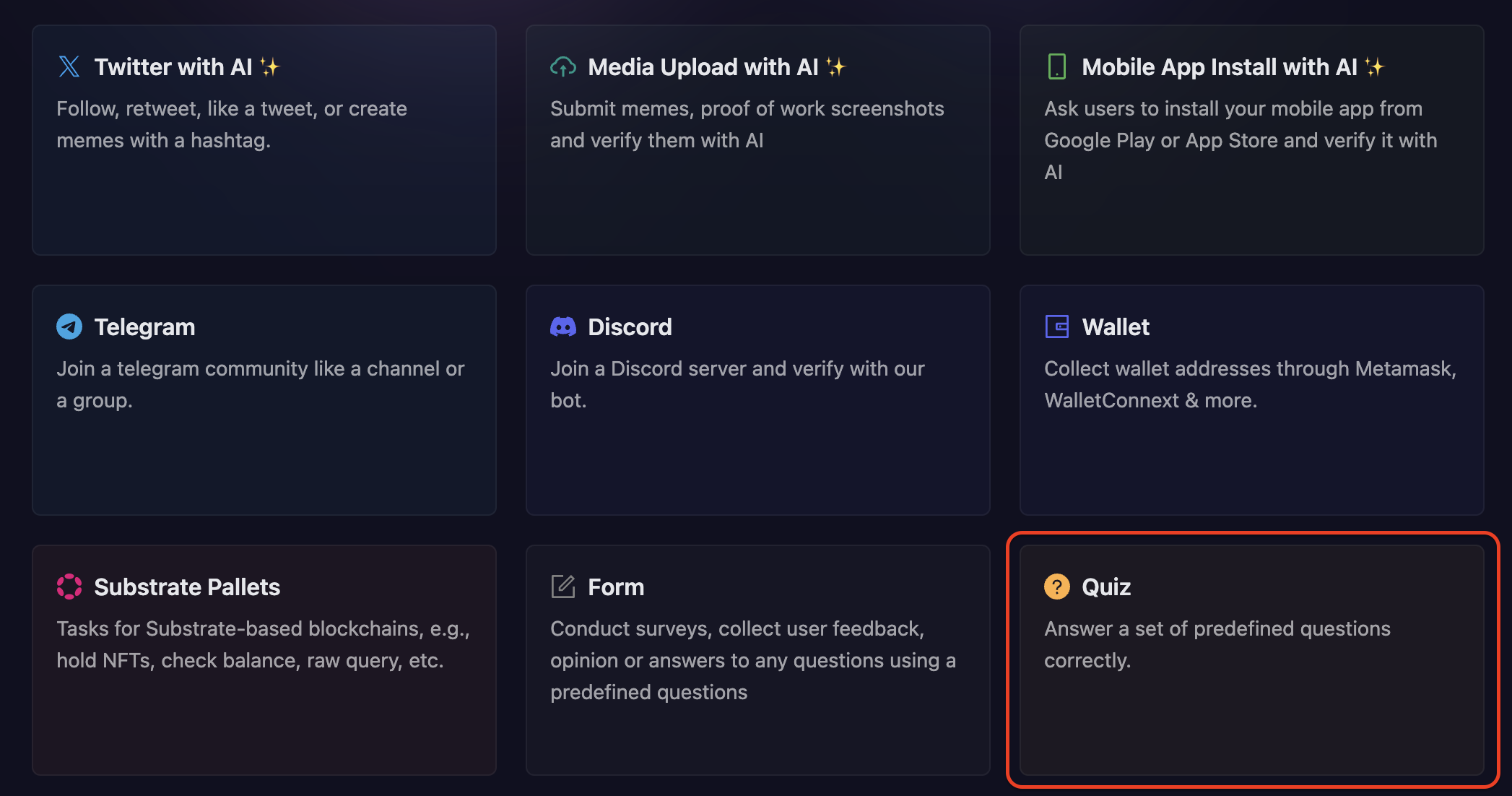Viewport: 1512px width, 796px height.
Task: Choose the Discord task heading
Action: [x=630, y=327]
